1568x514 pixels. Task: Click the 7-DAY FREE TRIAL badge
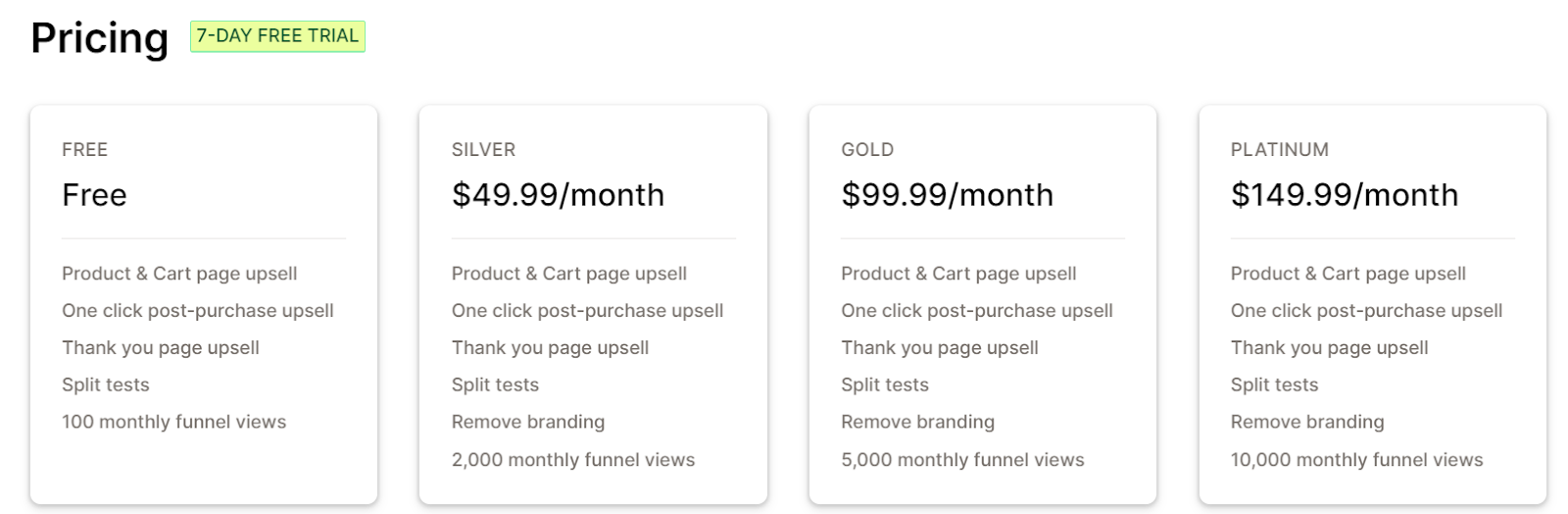click(x=277, y=36)
